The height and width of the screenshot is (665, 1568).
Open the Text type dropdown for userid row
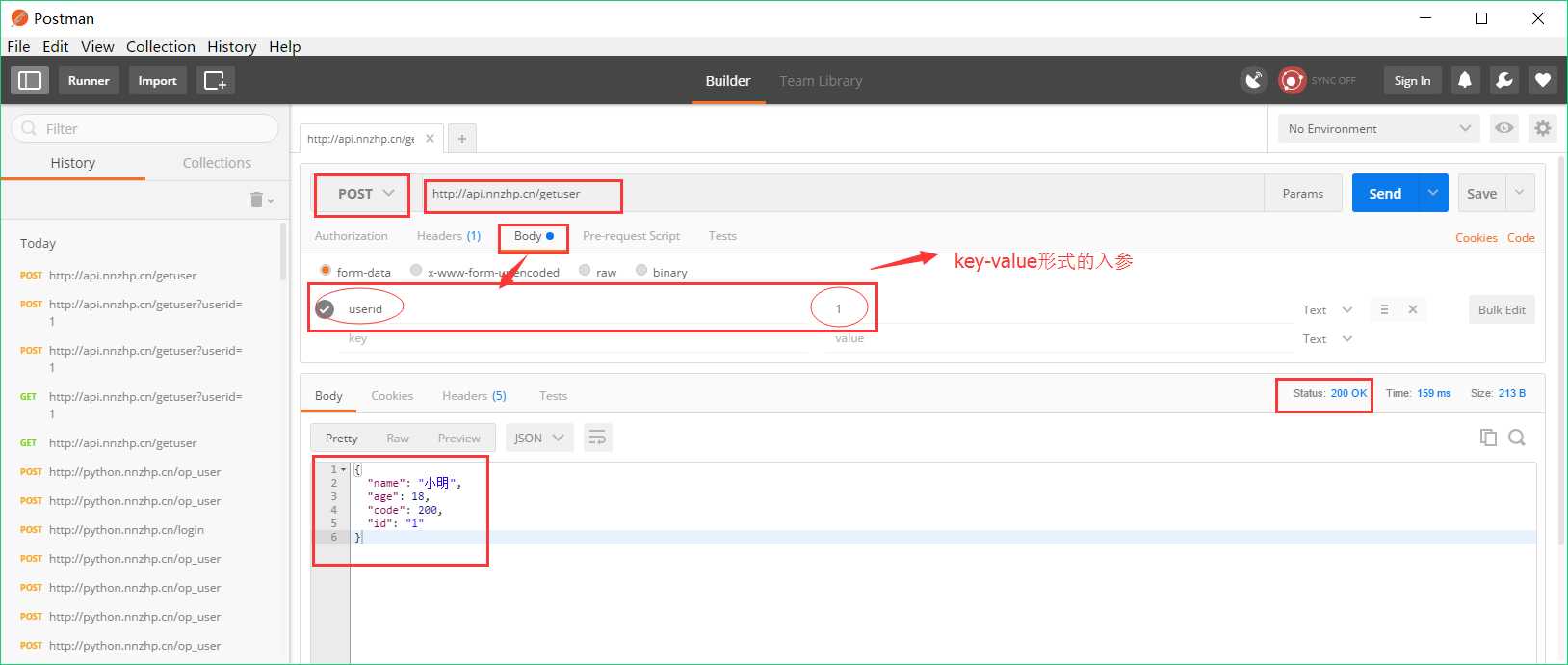pos(1327,309)
